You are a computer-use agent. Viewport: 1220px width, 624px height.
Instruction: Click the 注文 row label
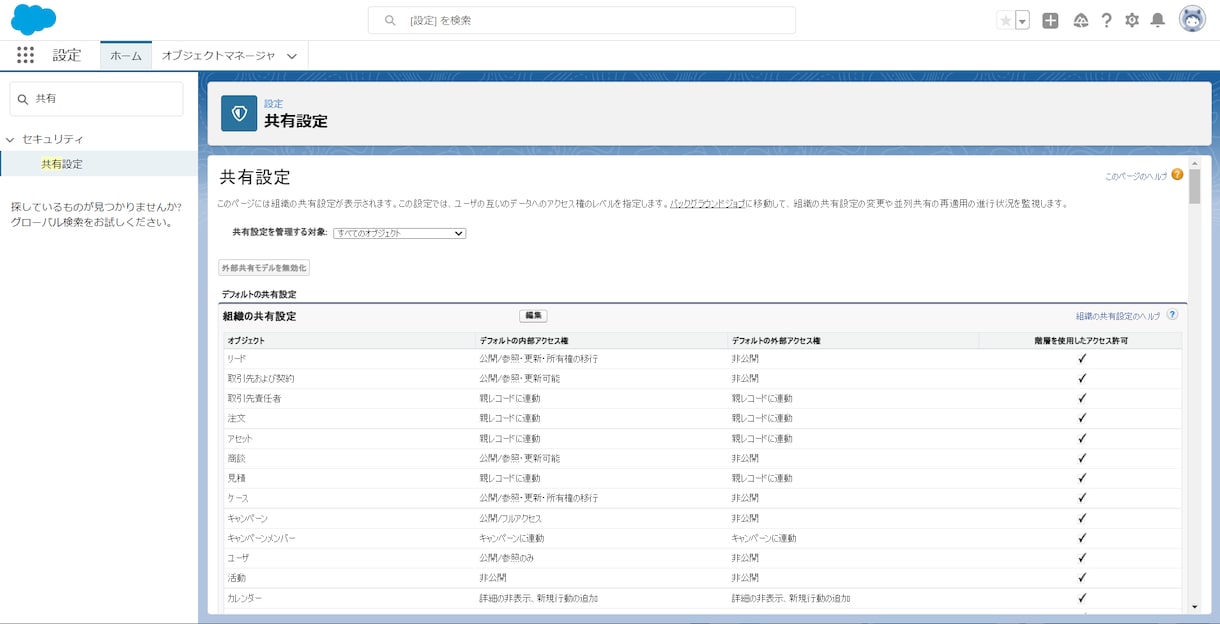click(x=236, y=418)
